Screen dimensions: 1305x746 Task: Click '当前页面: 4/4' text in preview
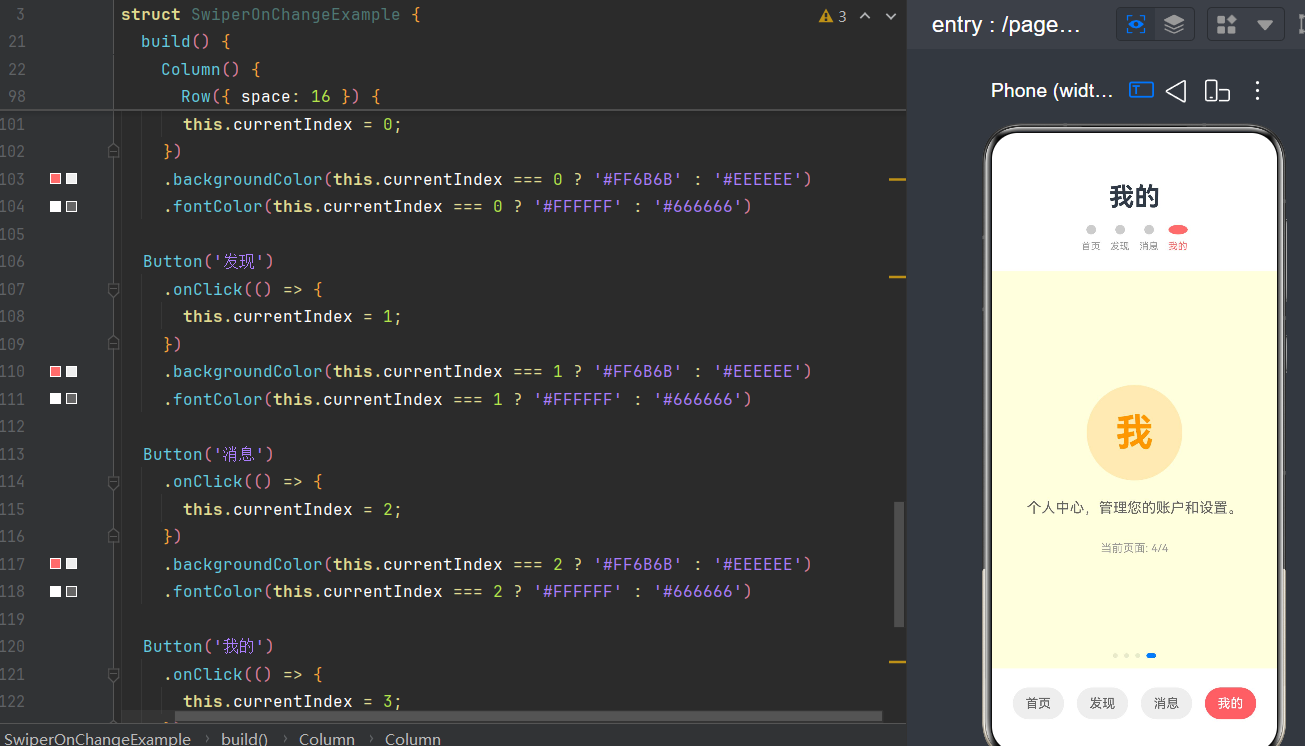click(x=1134, y=548)
